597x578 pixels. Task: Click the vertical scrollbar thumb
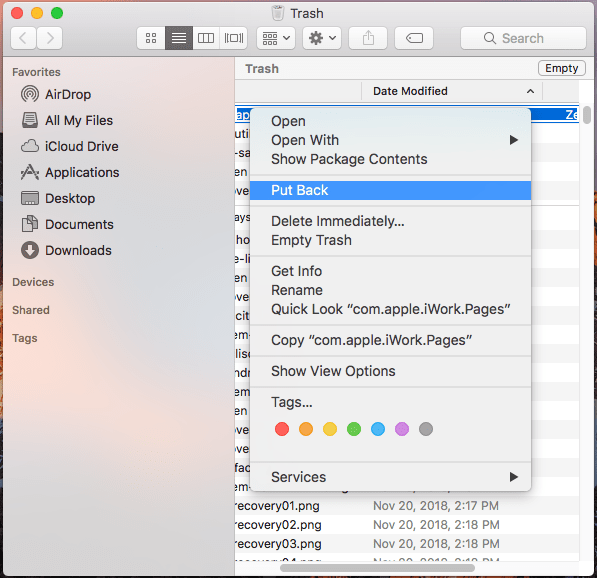tap(587, 115)
